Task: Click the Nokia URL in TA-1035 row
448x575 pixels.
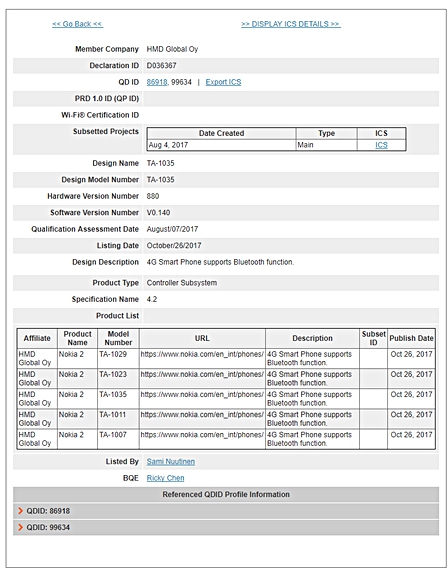Action: point(202,395)
